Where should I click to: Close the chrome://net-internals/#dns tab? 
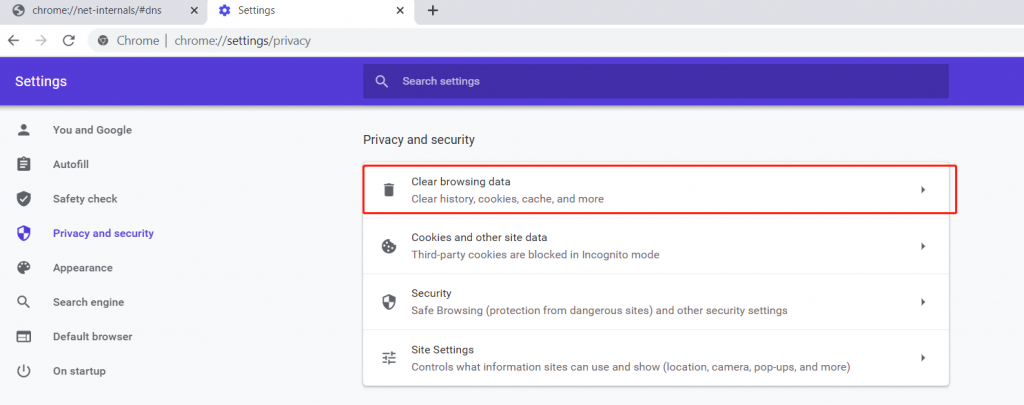point(193,10)
